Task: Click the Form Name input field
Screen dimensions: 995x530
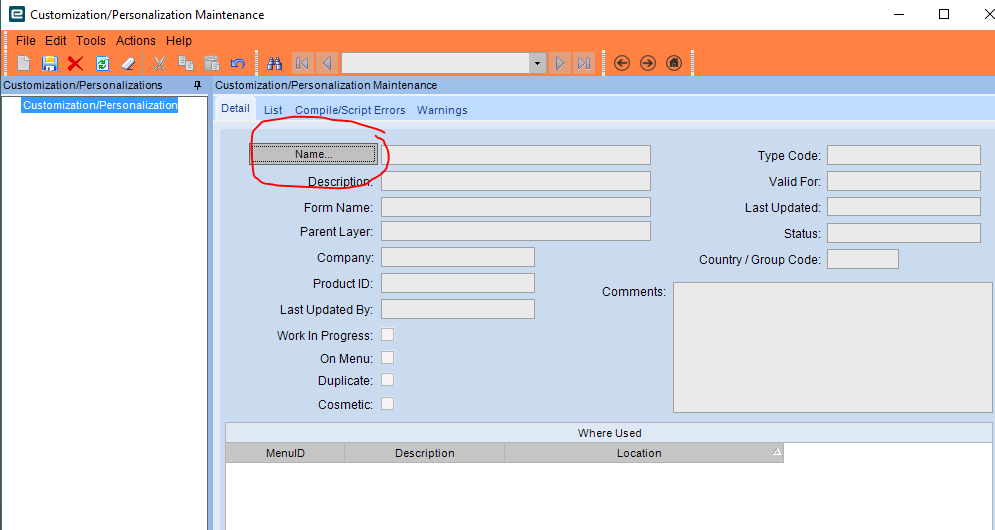Action: [x=516, y=207]
